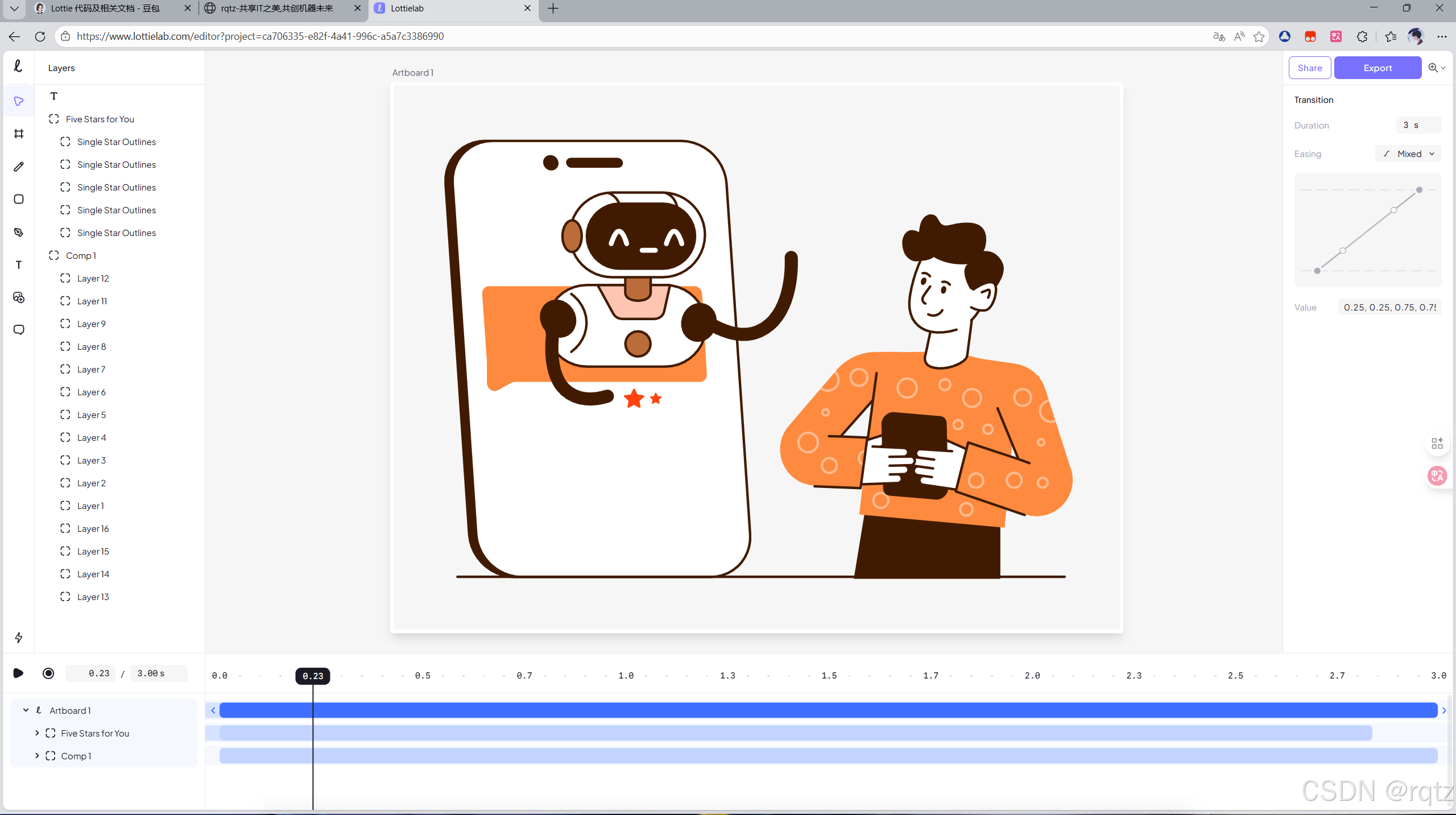The height and width of the screenshot is (815, 1456).
Task: Expand Five Stars for You in timeline
Action: pos(37,733)
